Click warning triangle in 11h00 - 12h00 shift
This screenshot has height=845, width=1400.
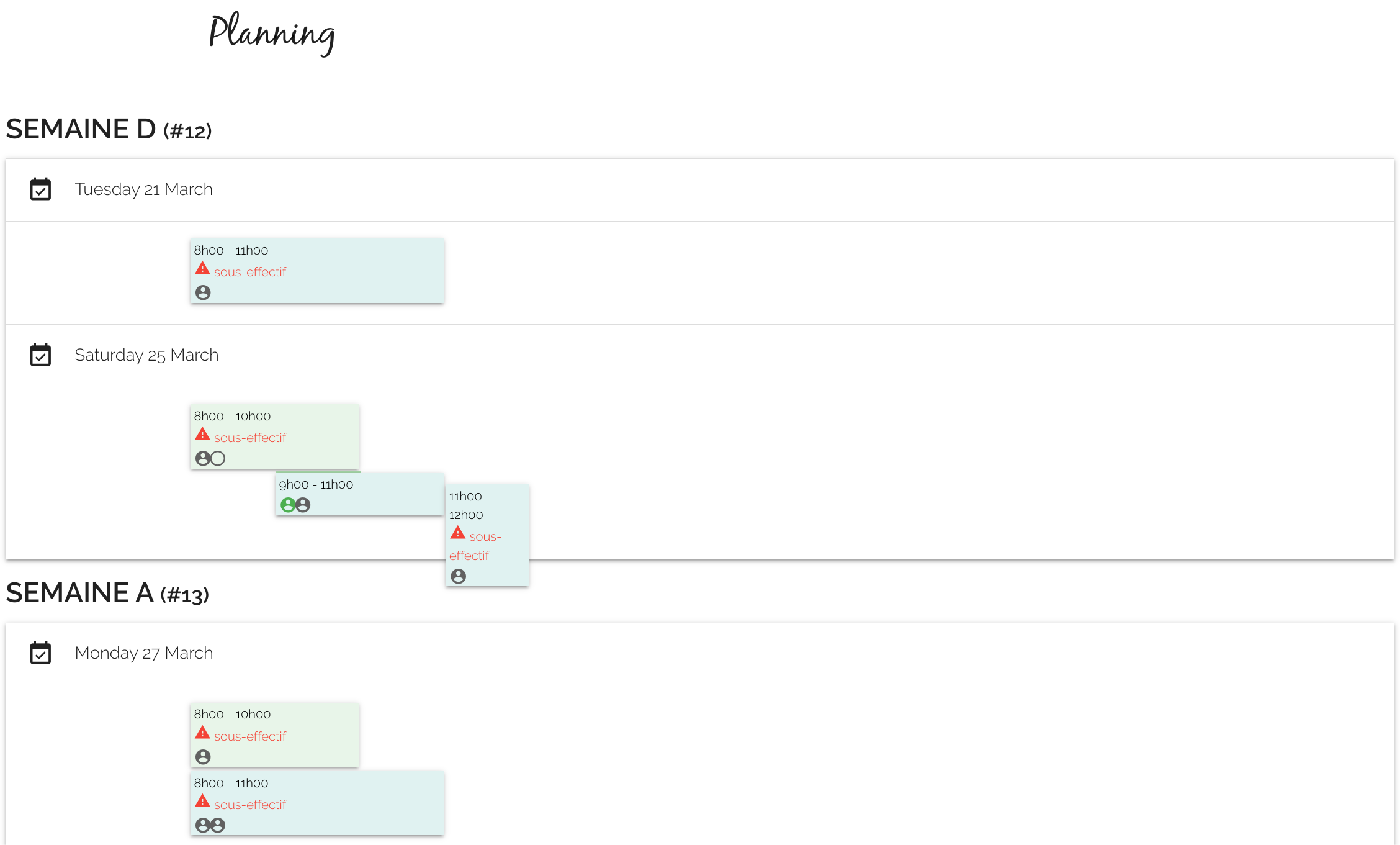pyautogui.click(x=458, y=533)
